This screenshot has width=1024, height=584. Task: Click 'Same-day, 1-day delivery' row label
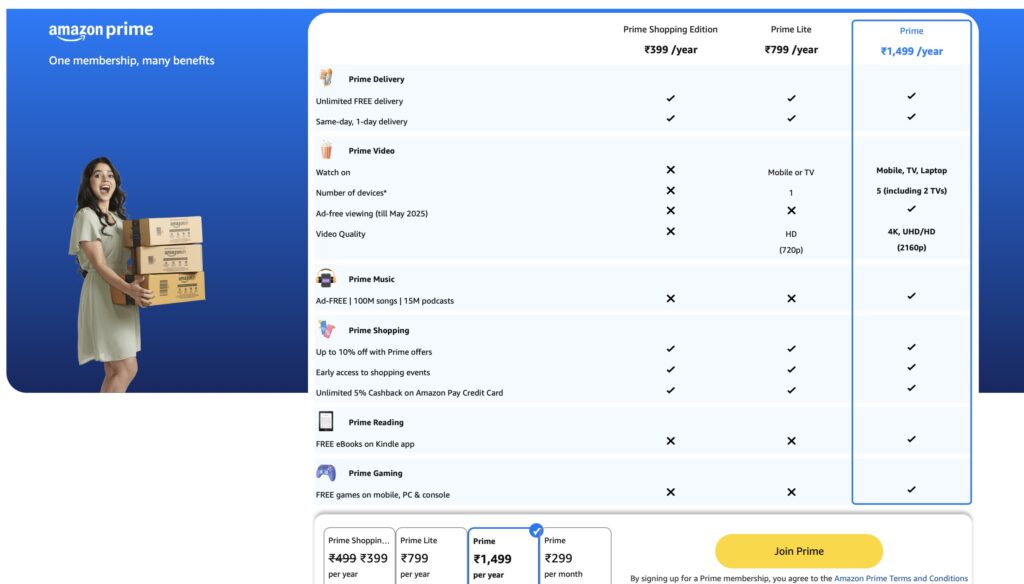(x=361, y=122)
